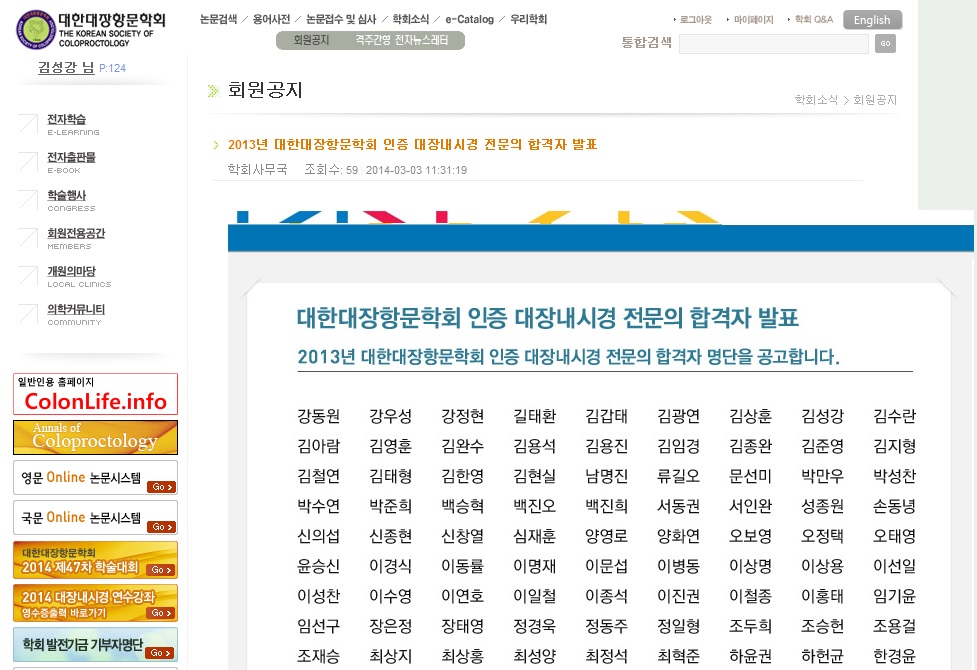The image size is (977, 670).
Task: Open the 용어사전 top menu
Action: pyautogui.click(x=273, y=19)
